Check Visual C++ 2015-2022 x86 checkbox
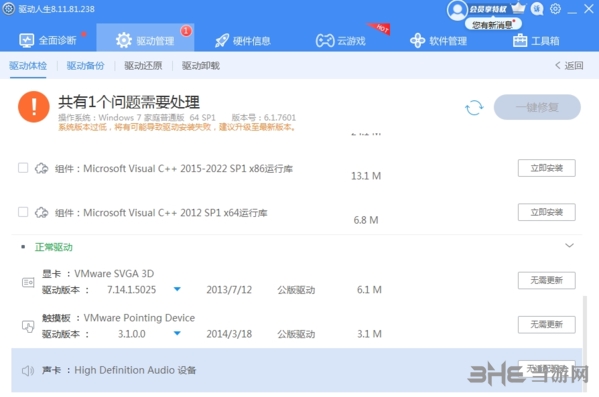Image resolution: width=599 pixels, height=397 pixels. tap(23, 168)
